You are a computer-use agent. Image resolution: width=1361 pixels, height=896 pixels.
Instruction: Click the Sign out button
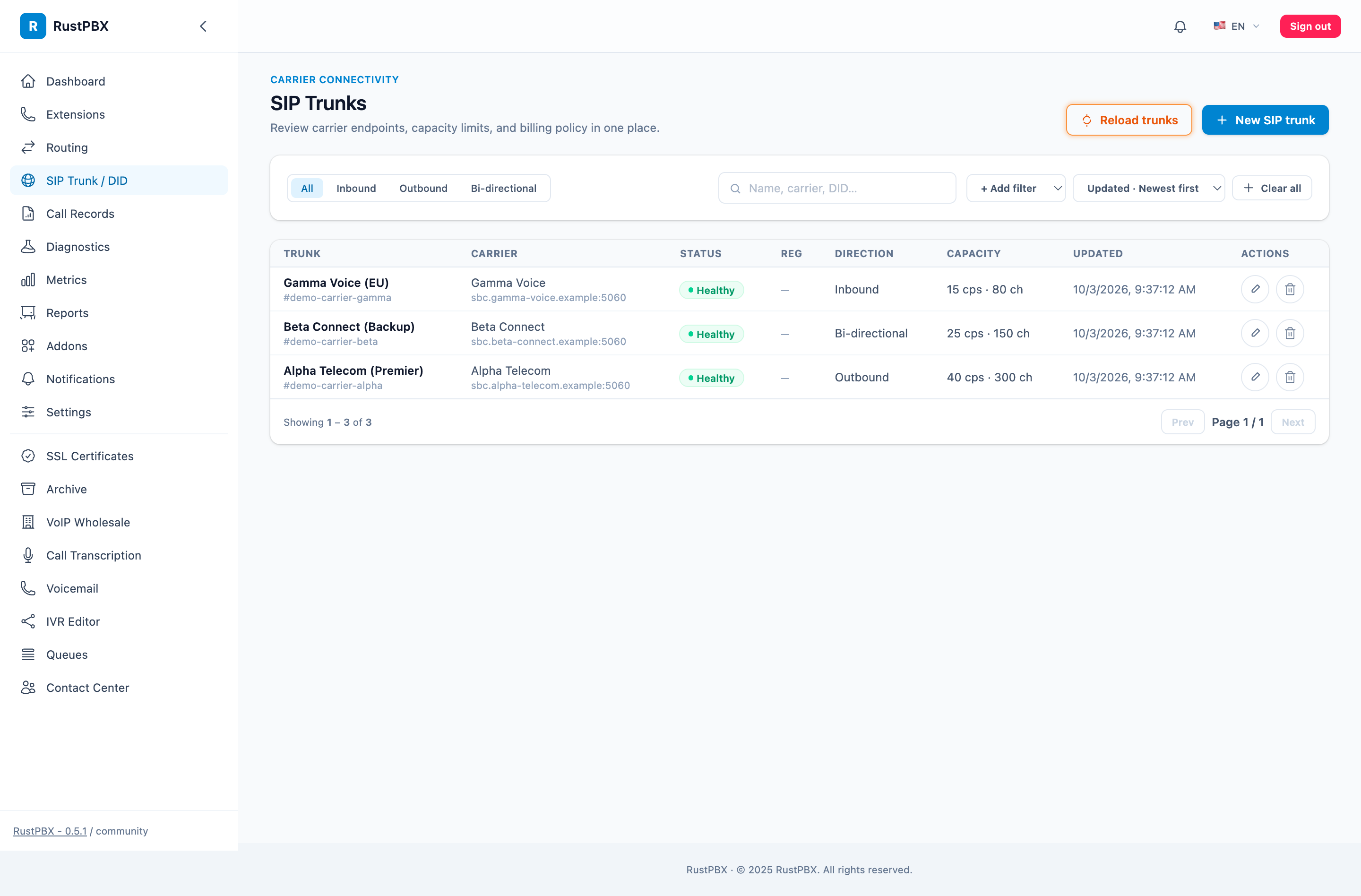pyautogui.click(x=1310, y=26)
